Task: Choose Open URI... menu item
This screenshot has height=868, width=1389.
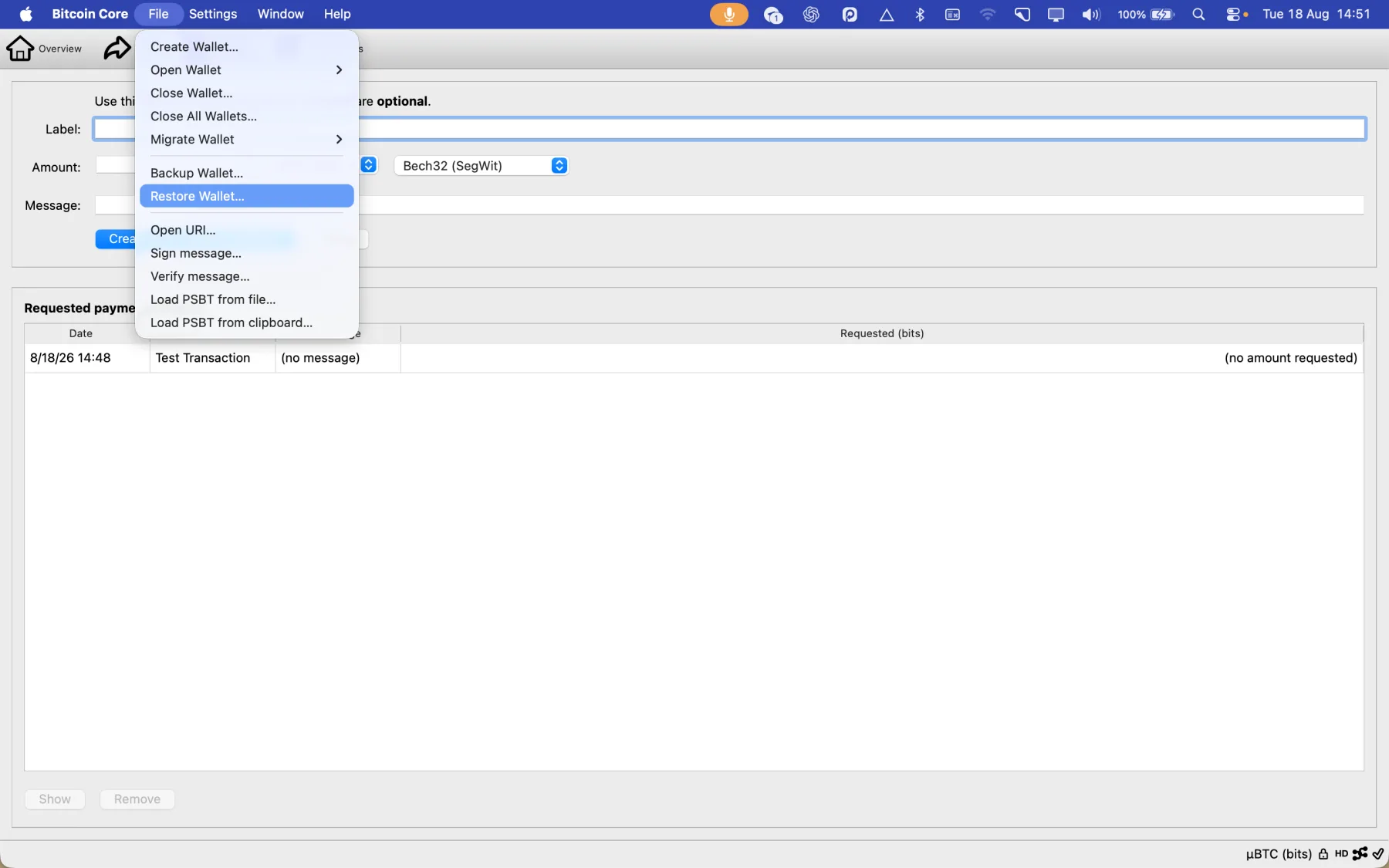Action: pyautogui.click(x=247, y=230)
